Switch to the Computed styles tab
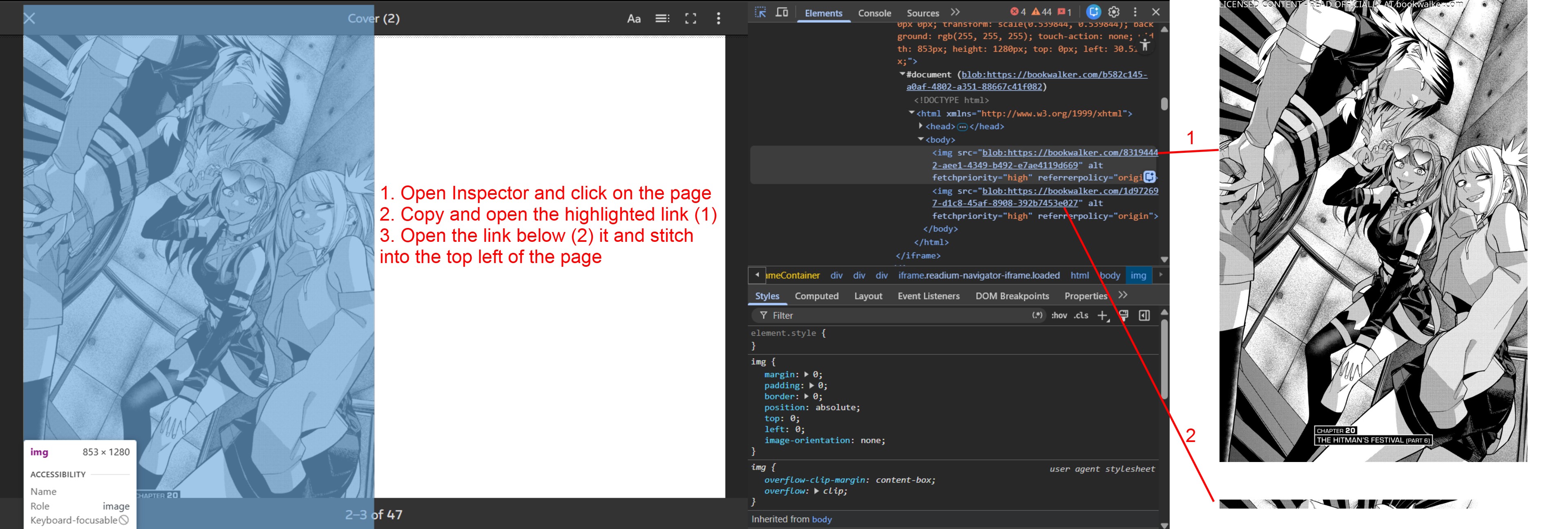The width and height of the screenshot is (1568, 529). [x=816, y=296]
